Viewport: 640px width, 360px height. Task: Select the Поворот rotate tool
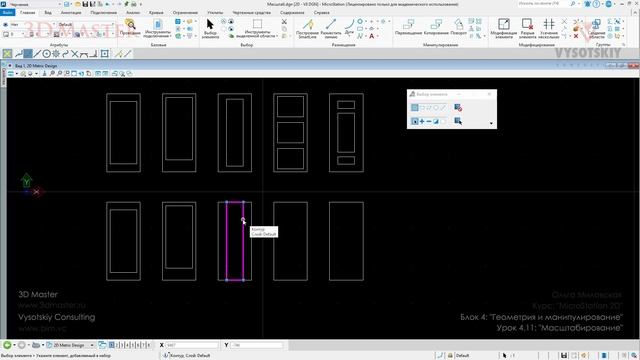point(458,27)
